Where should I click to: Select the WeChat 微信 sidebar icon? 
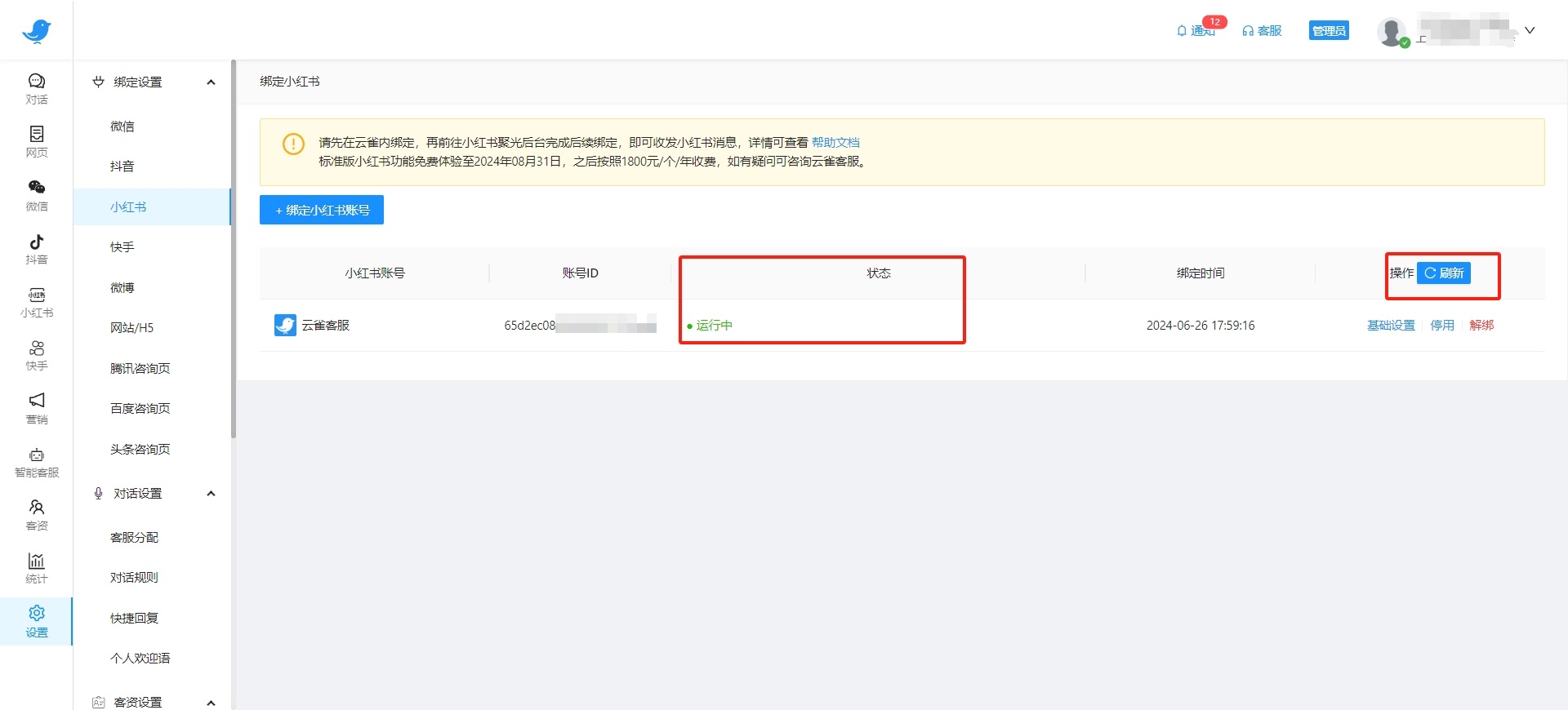point(37,195)
